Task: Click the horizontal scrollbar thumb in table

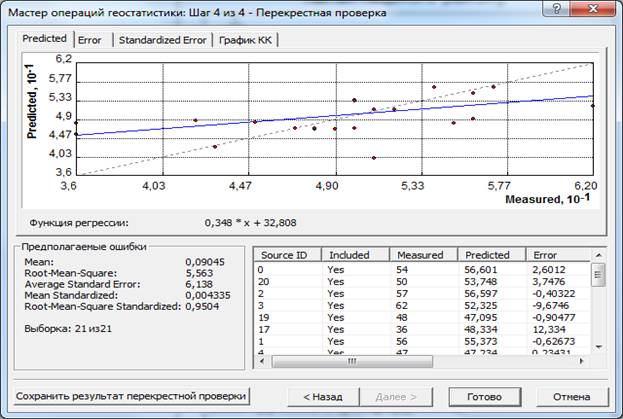Action: (352, 361)
